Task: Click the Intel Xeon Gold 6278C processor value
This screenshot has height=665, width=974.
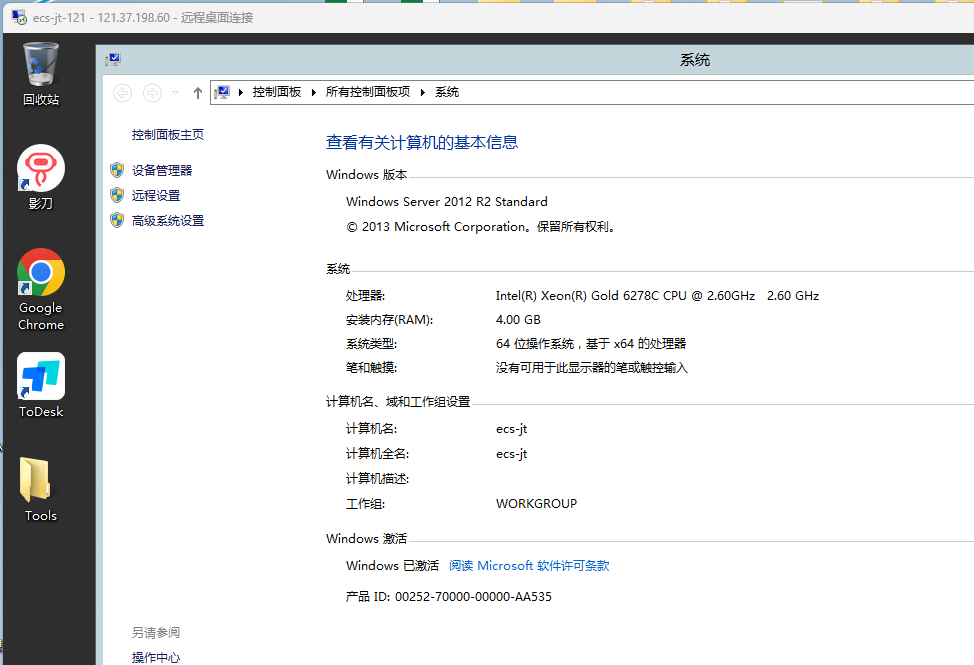Action: tap(657, 296)
